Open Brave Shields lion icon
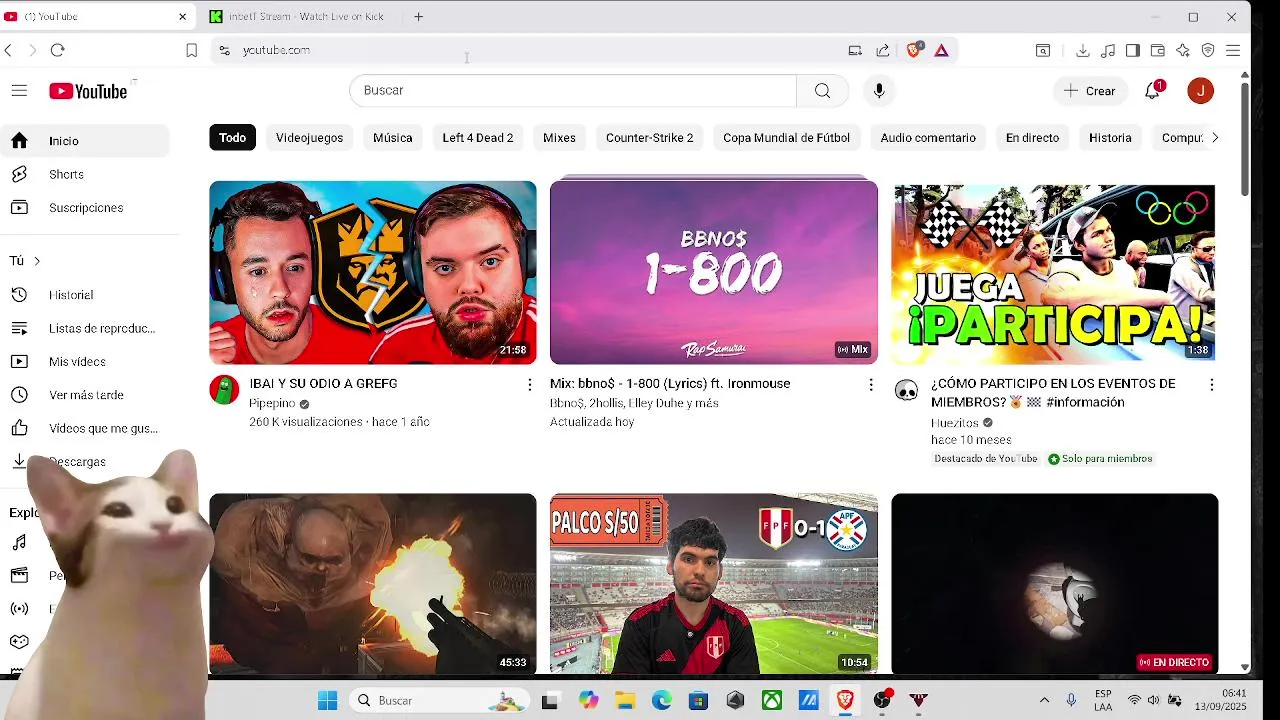This screenshot has height=720, width=1280. tap(914, 50)
